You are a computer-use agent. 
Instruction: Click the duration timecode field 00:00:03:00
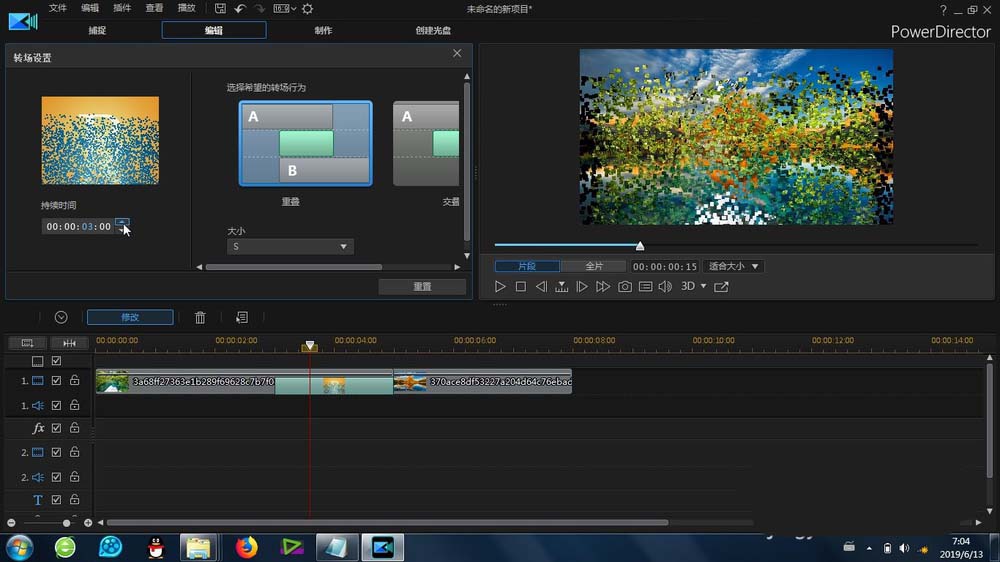[78, 226]
